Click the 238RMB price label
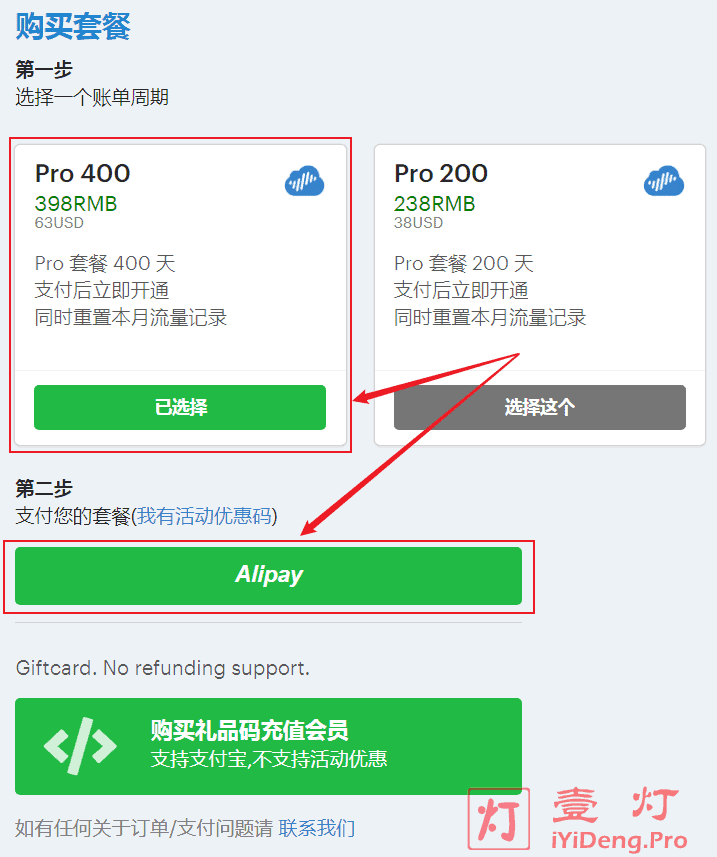 point(435,204)
